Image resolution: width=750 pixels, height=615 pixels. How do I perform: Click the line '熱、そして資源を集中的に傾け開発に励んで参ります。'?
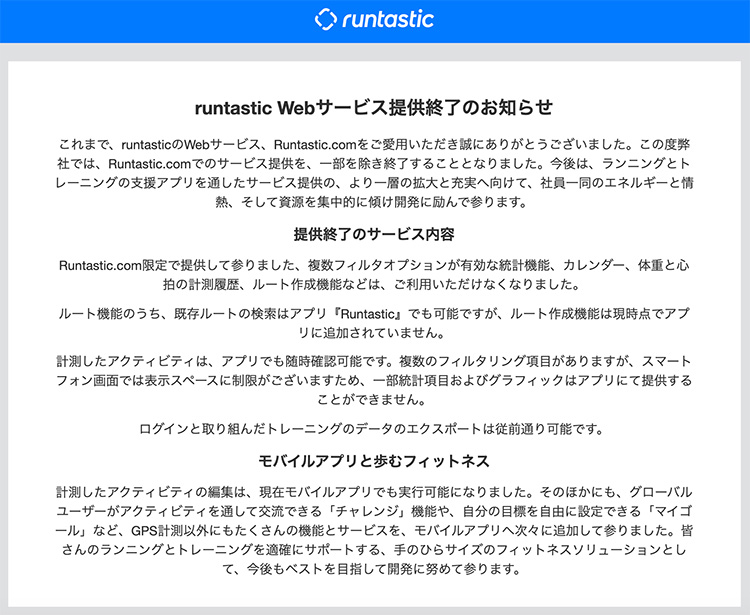371,202
